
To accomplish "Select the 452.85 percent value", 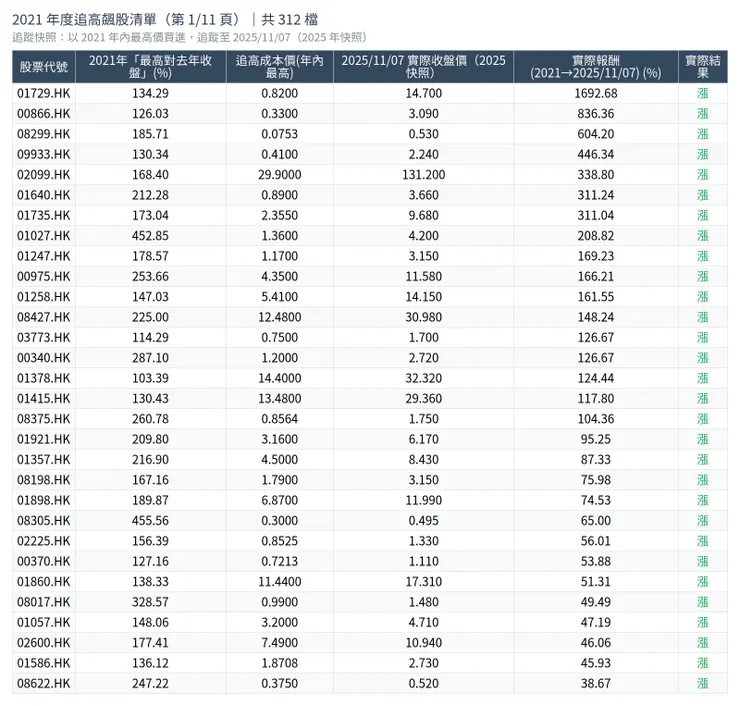I will (150, 235).
